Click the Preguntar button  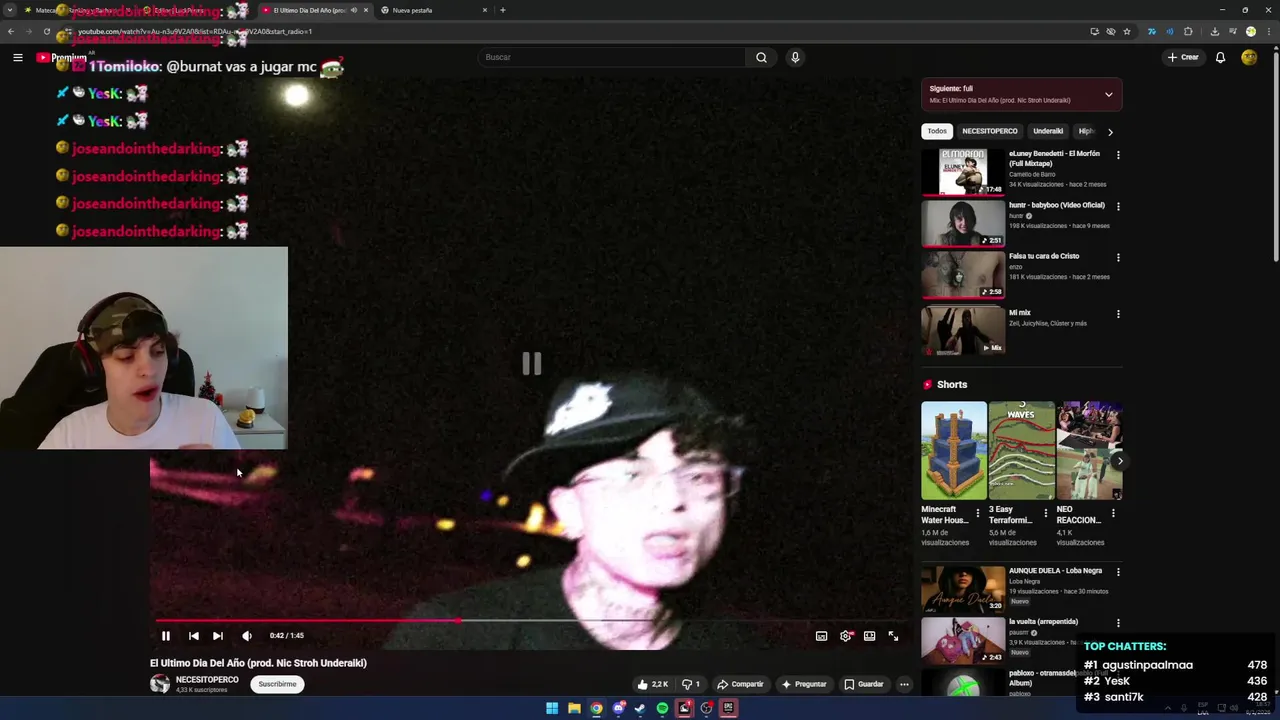pyautogui.click(x=804, y=684)
